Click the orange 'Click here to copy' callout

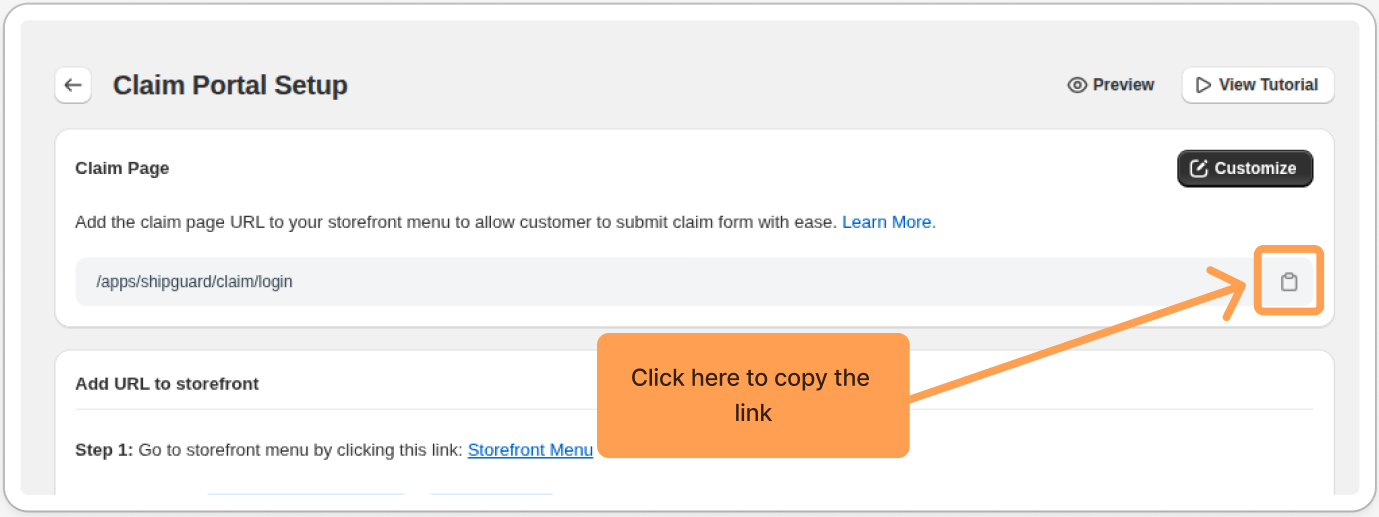[752, 395]
